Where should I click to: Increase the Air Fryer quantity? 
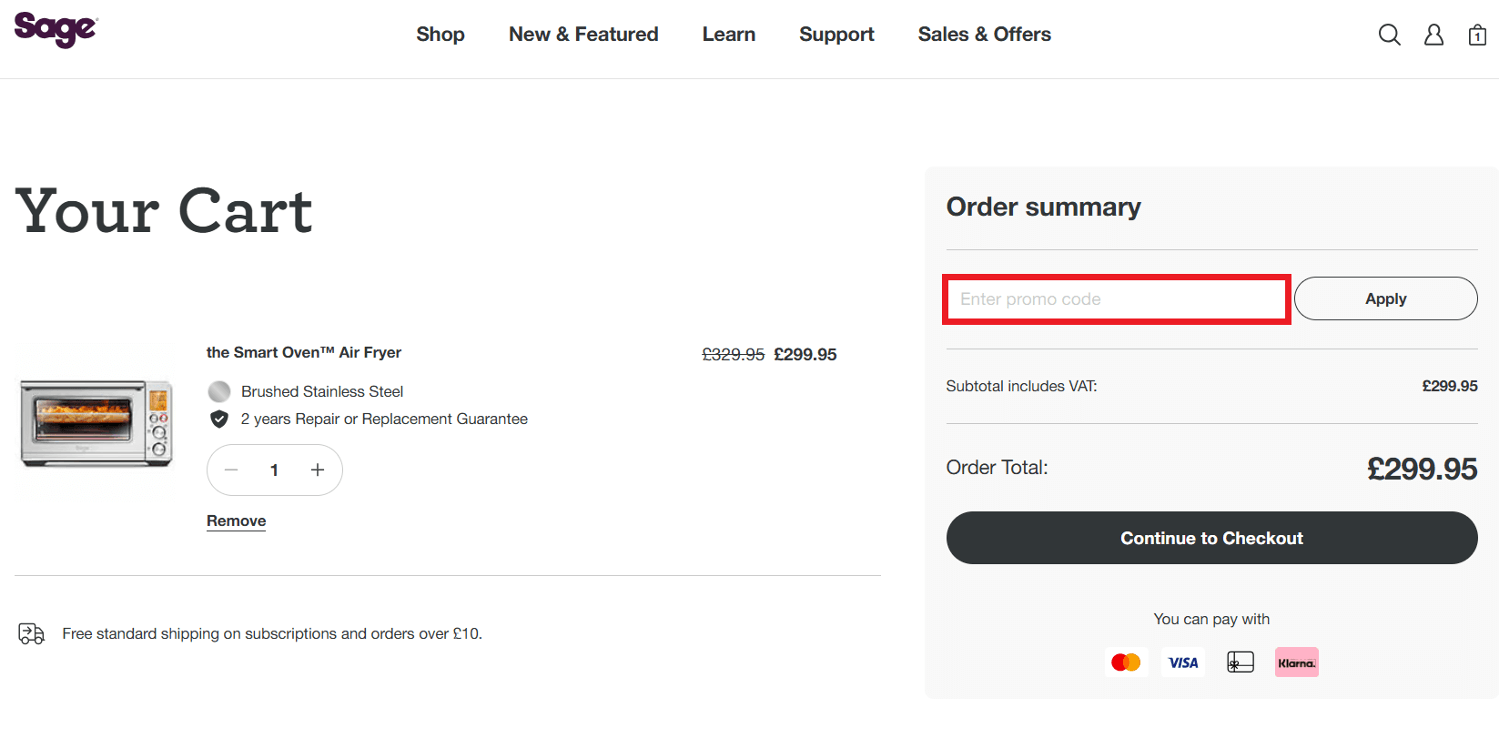(x=317, y=469)
